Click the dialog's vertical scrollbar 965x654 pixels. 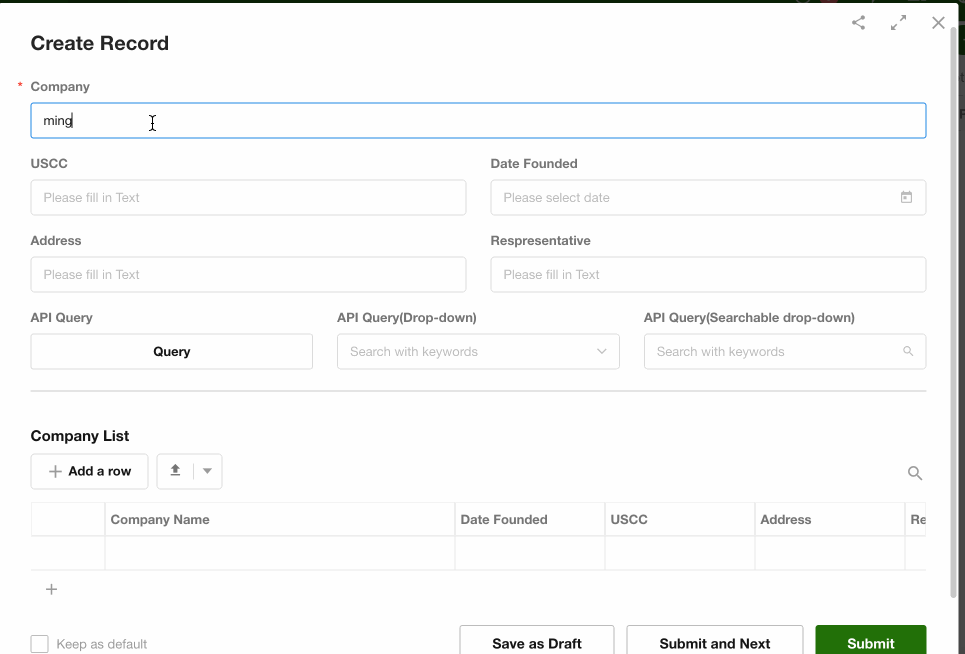pos(953,311)
